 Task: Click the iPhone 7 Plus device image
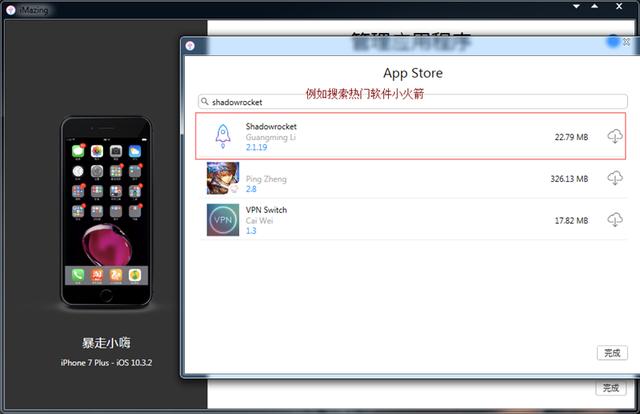tap(106, 211)
